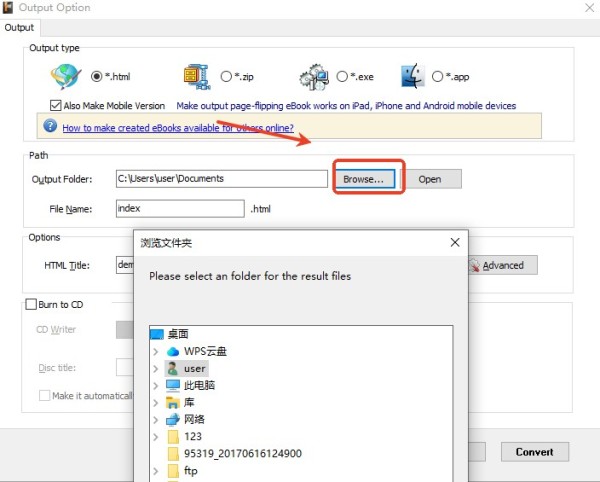Select the 库 label in the tree
The height and width of the screenshot is (482, 600).
(189, 402)
